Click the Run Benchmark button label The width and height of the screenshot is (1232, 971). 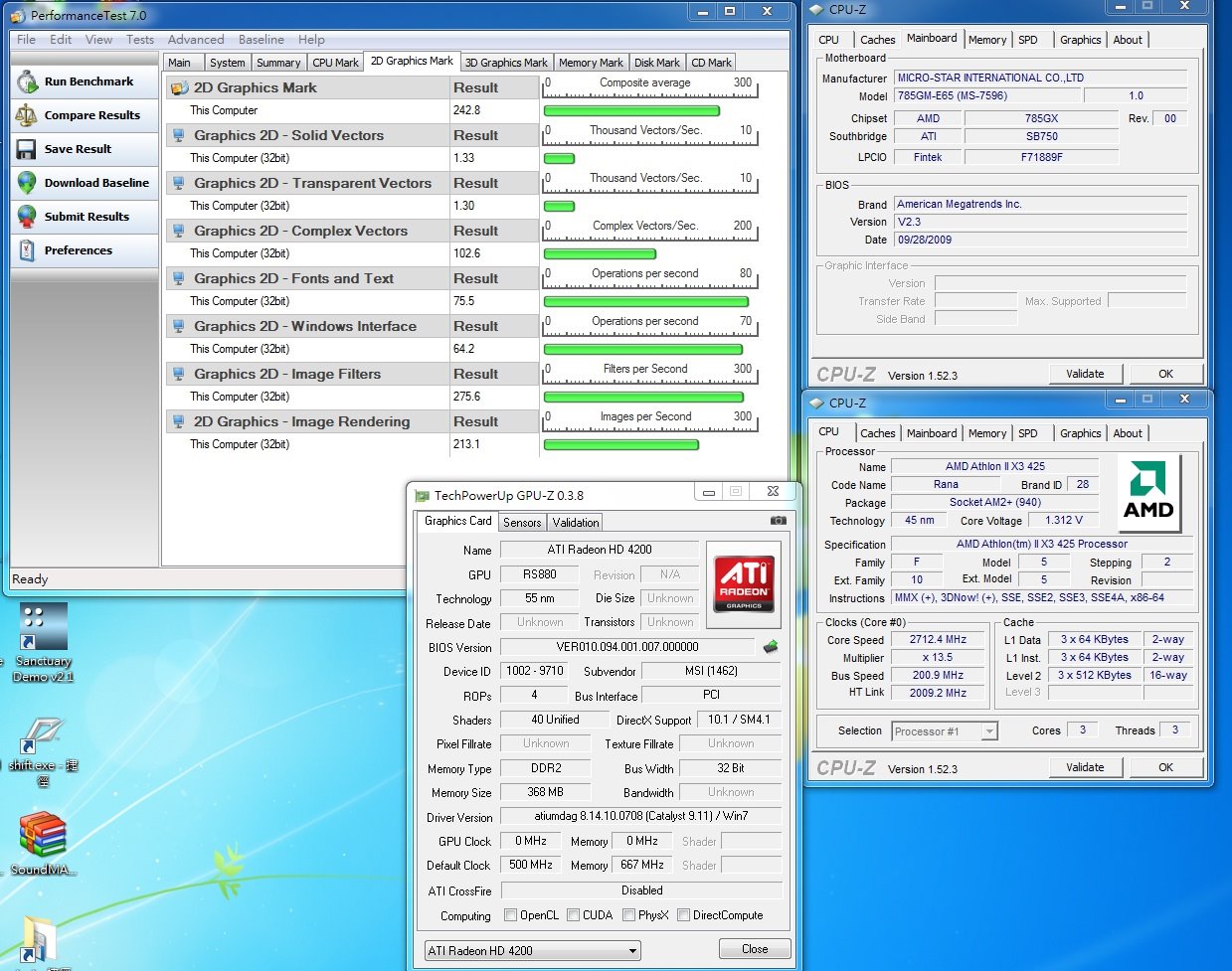[88, 81]
